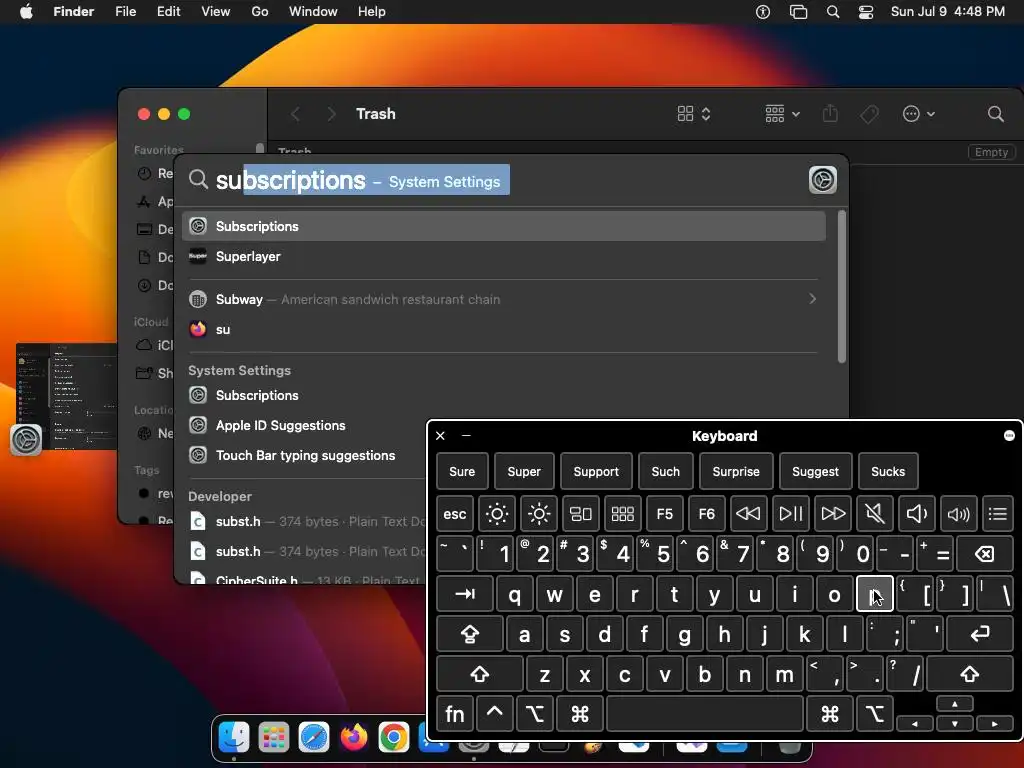
Task: Click the F6 key
Action: pos(706,514)
